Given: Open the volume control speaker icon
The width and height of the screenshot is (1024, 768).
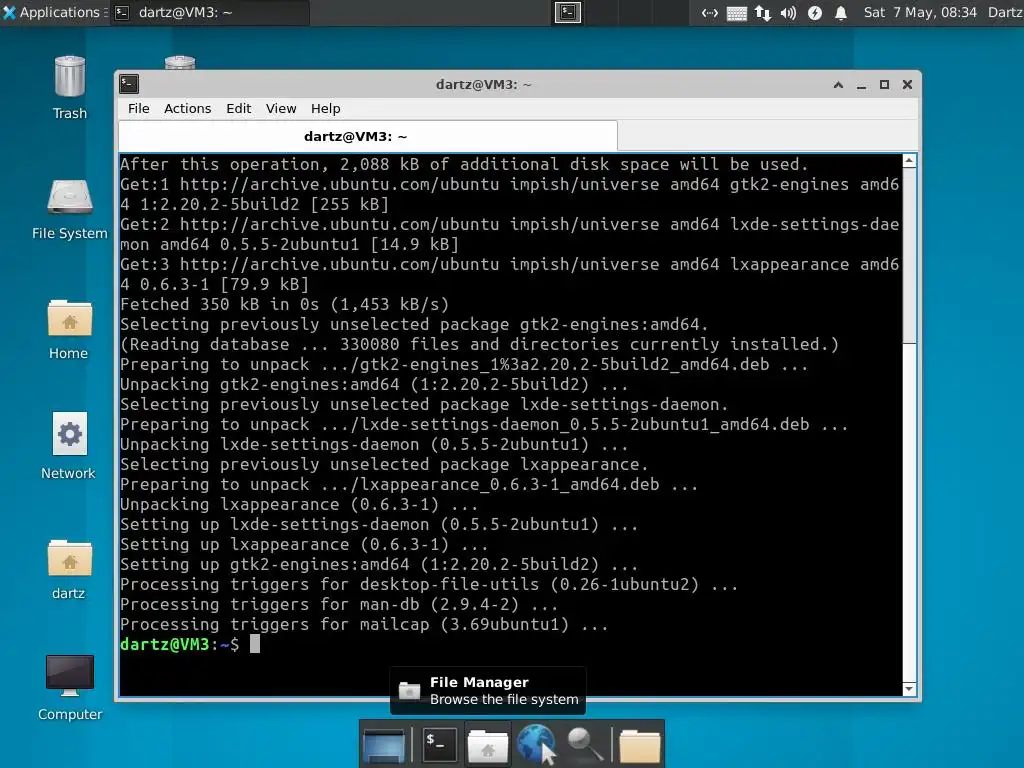Looking at the screenshot, I should pyautogui.click(x=788, y=12).
